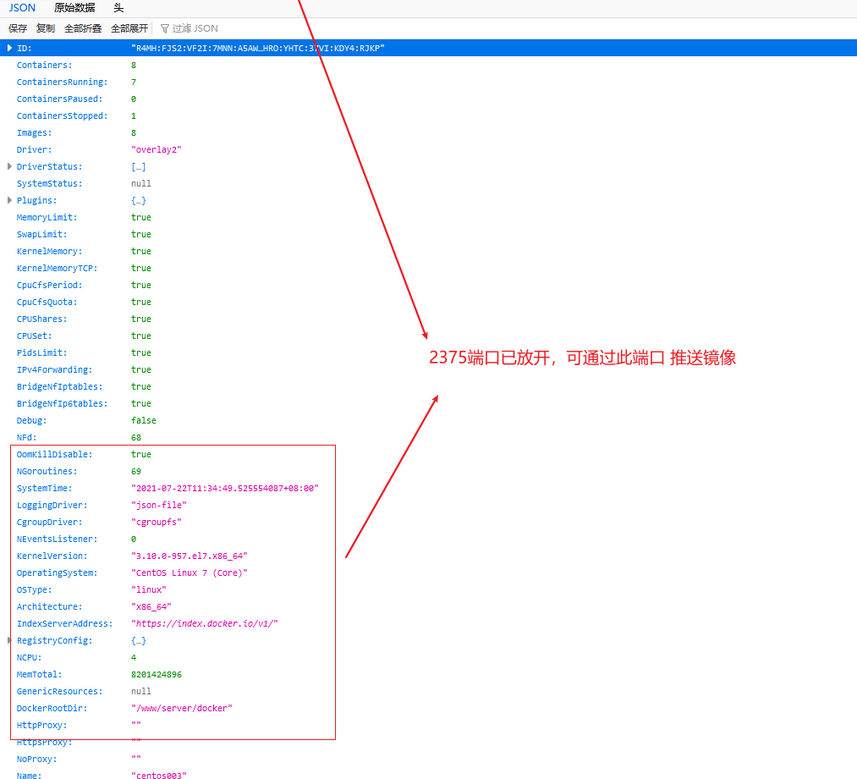Screen dimensions: 857x779
Task: Click the MemTotal value 8201424896
Action: (156, 675)
